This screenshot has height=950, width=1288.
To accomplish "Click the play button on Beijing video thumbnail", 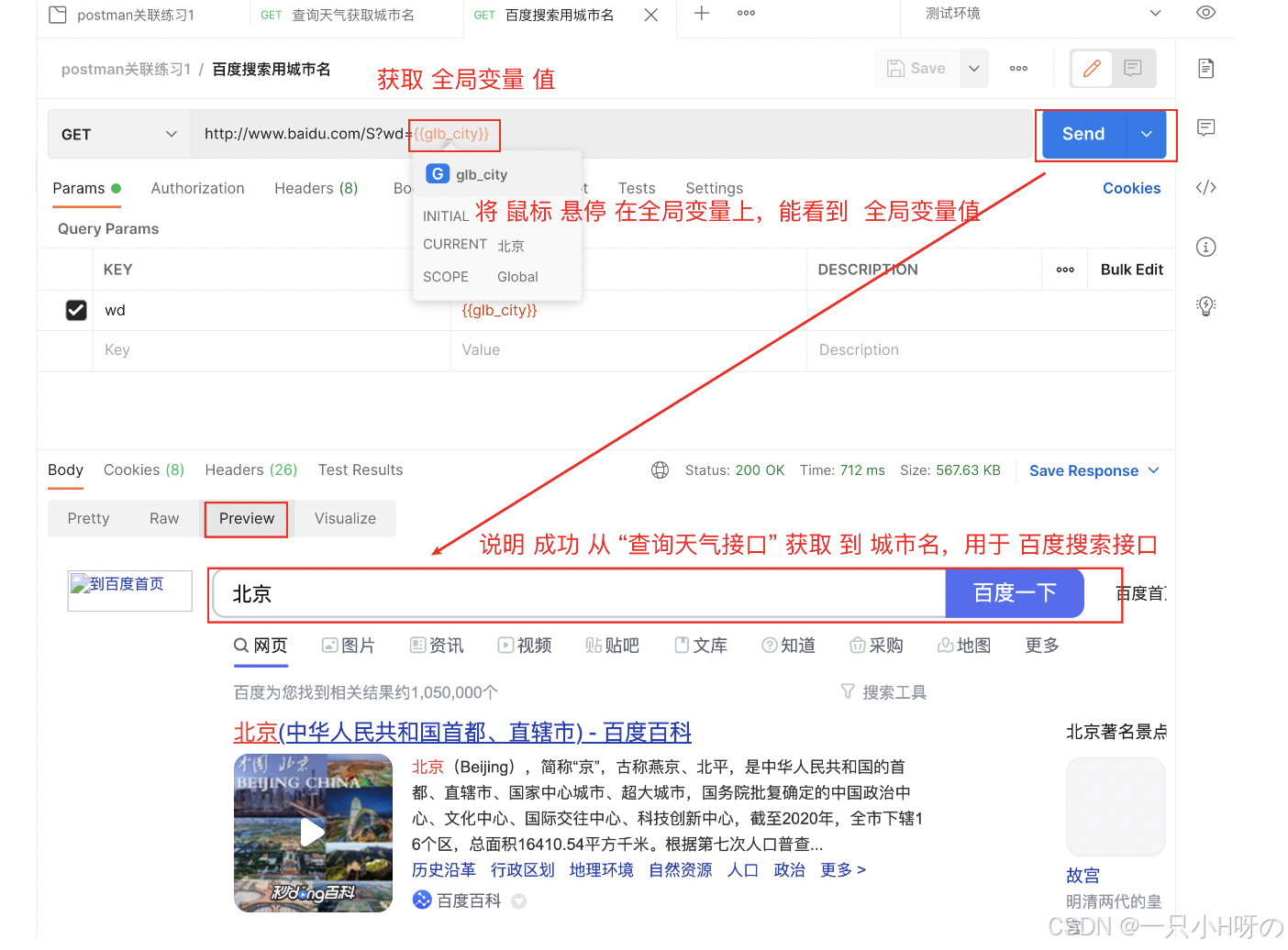I will pyautogui.click(x=313, y=832).
